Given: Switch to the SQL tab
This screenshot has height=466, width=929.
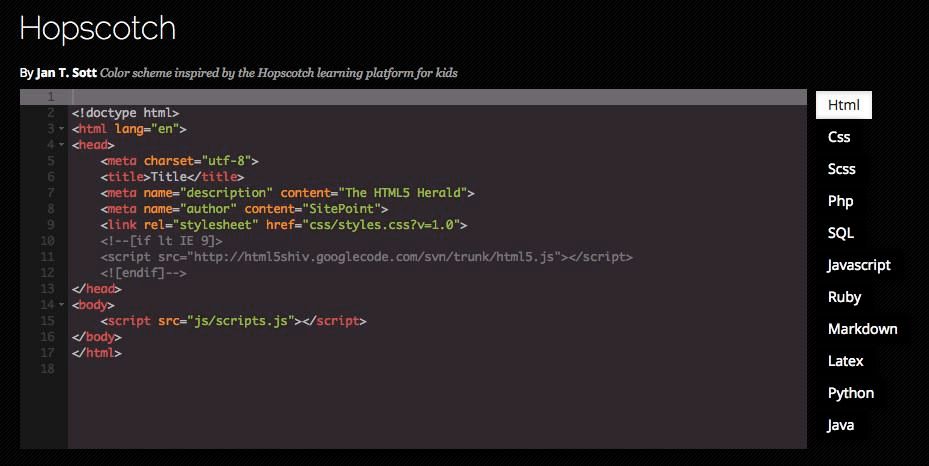Looking at the screenshot, I should coord(840,233).
